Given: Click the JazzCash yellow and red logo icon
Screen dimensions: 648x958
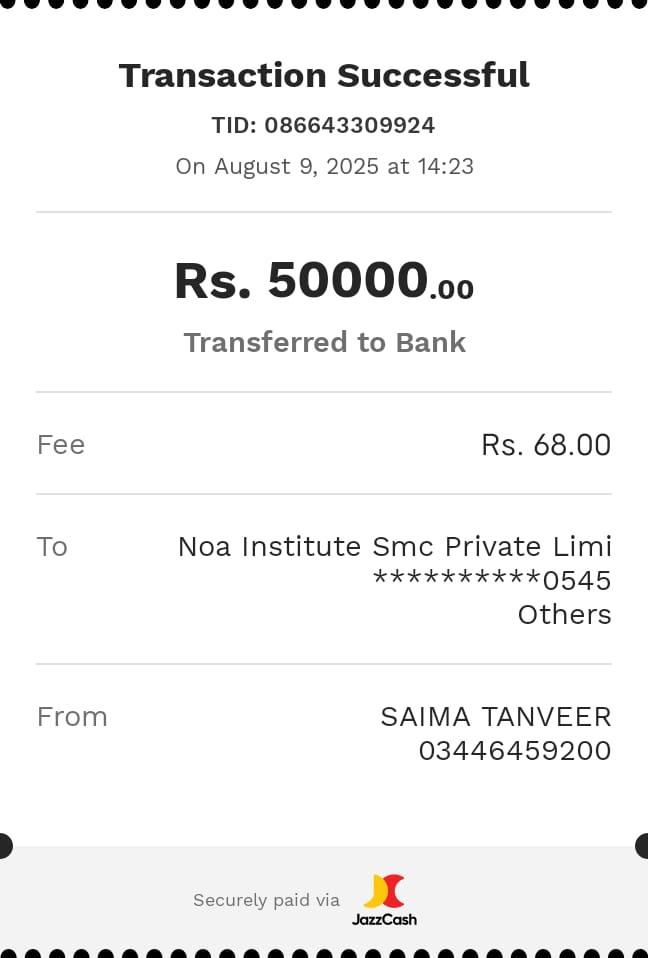Looking at the screenshot, I should (384, 891).
